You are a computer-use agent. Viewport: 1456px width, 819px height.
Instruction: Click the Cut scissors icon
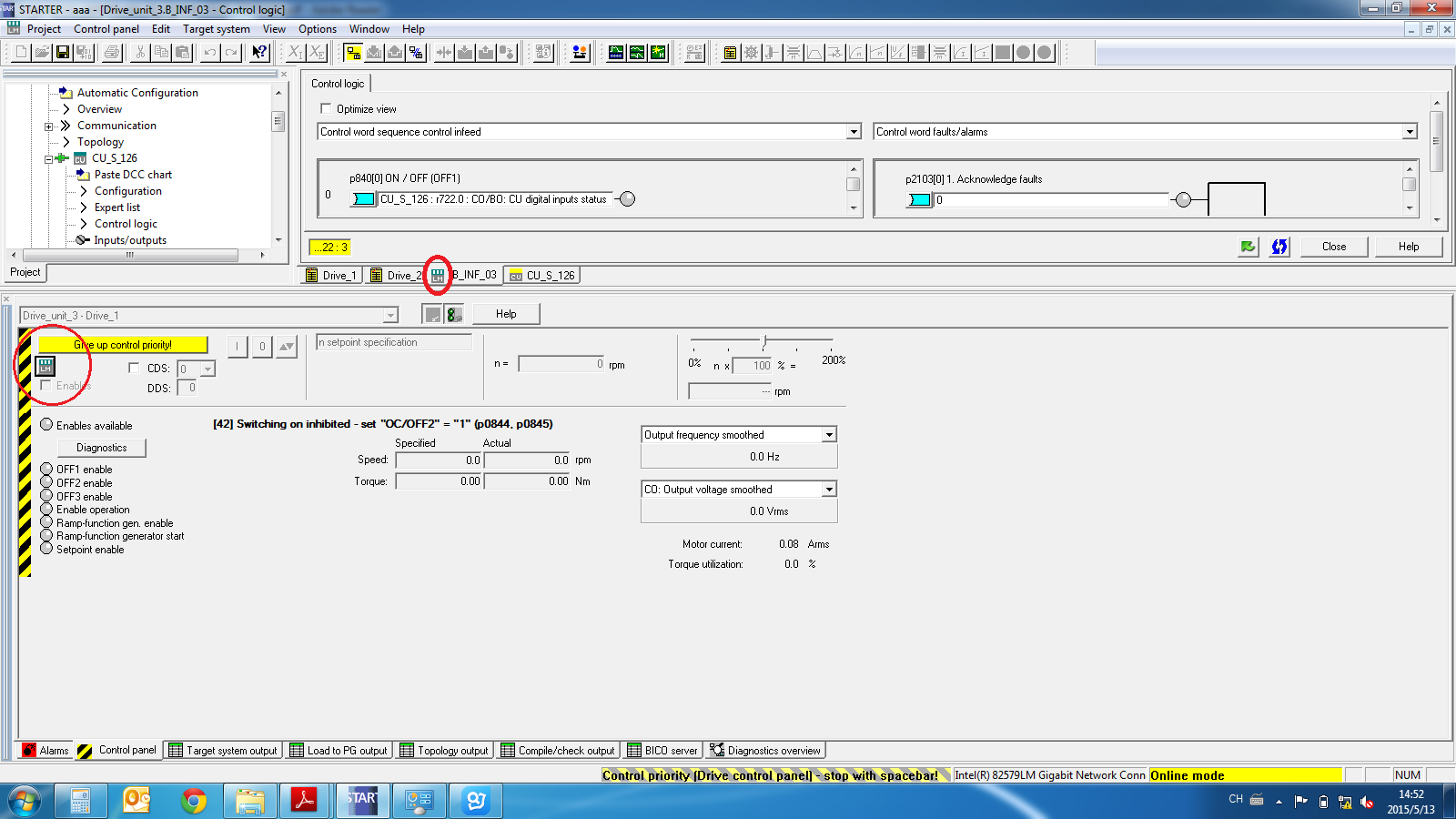pos(140,53)
